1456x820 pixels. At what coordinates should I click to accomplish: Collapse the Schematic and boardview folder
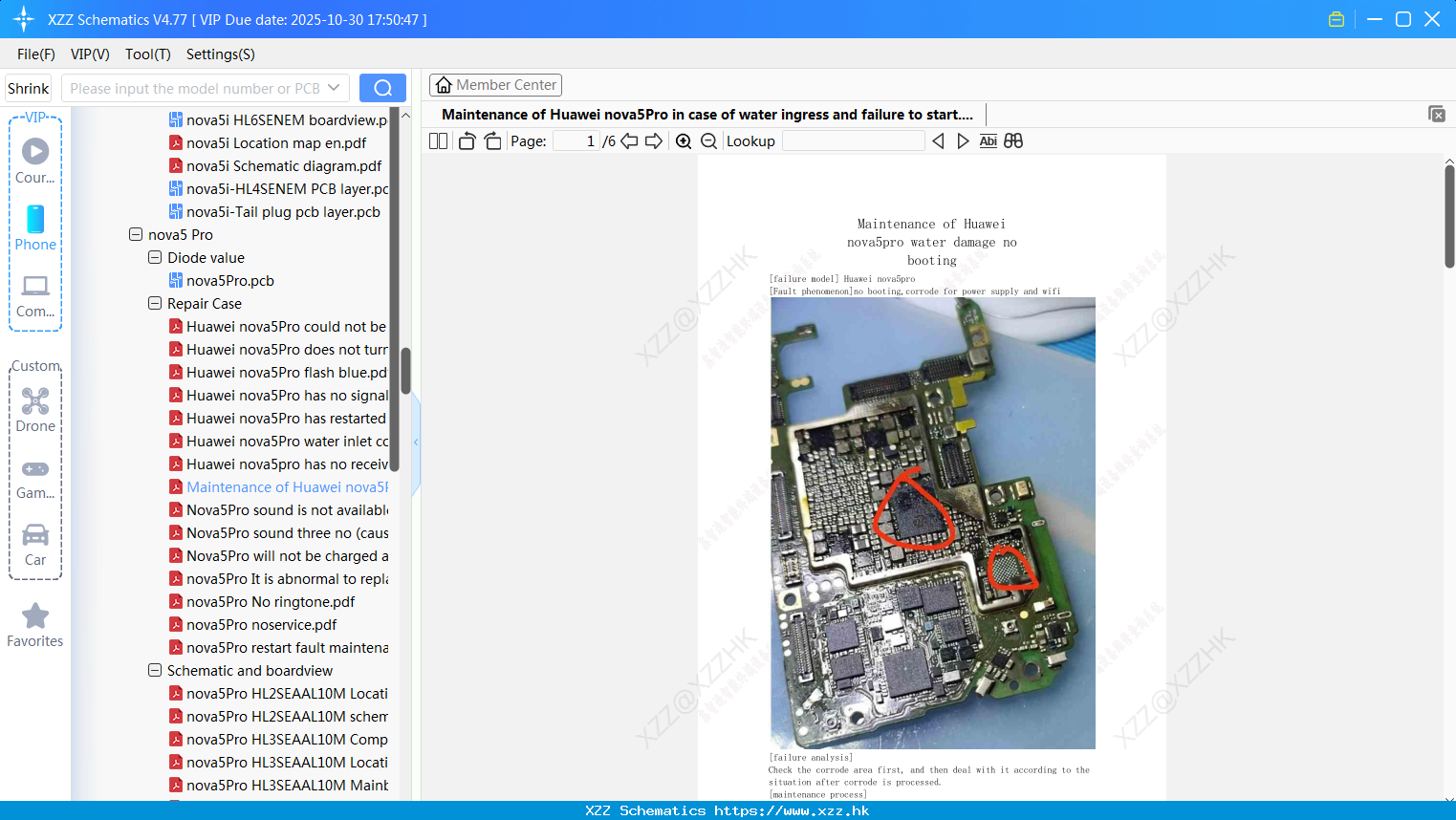coord(155,670)
